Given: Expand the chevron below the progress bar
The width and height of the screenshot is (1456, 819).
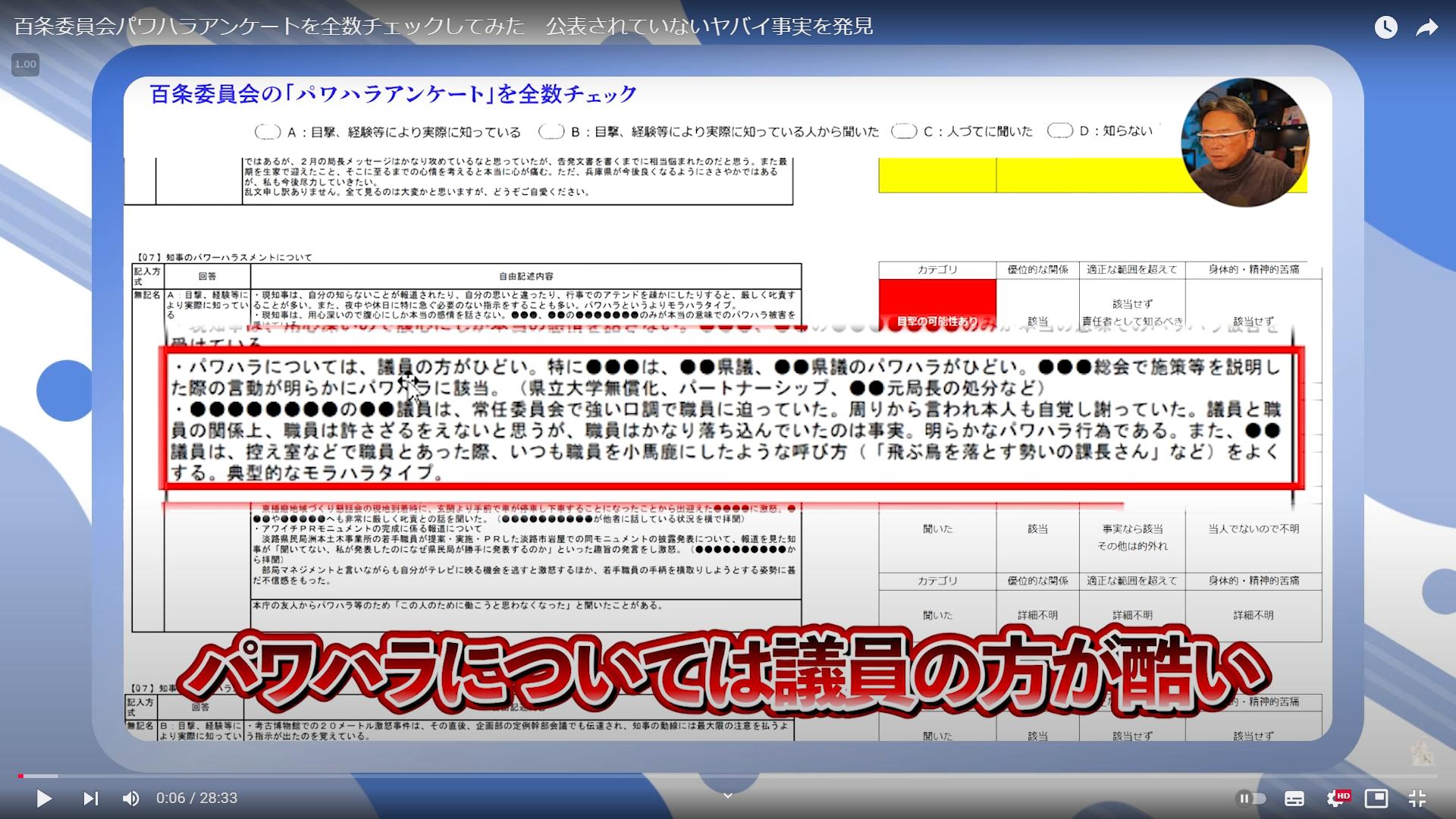Looking at the screenshot, I should (727, 795).
